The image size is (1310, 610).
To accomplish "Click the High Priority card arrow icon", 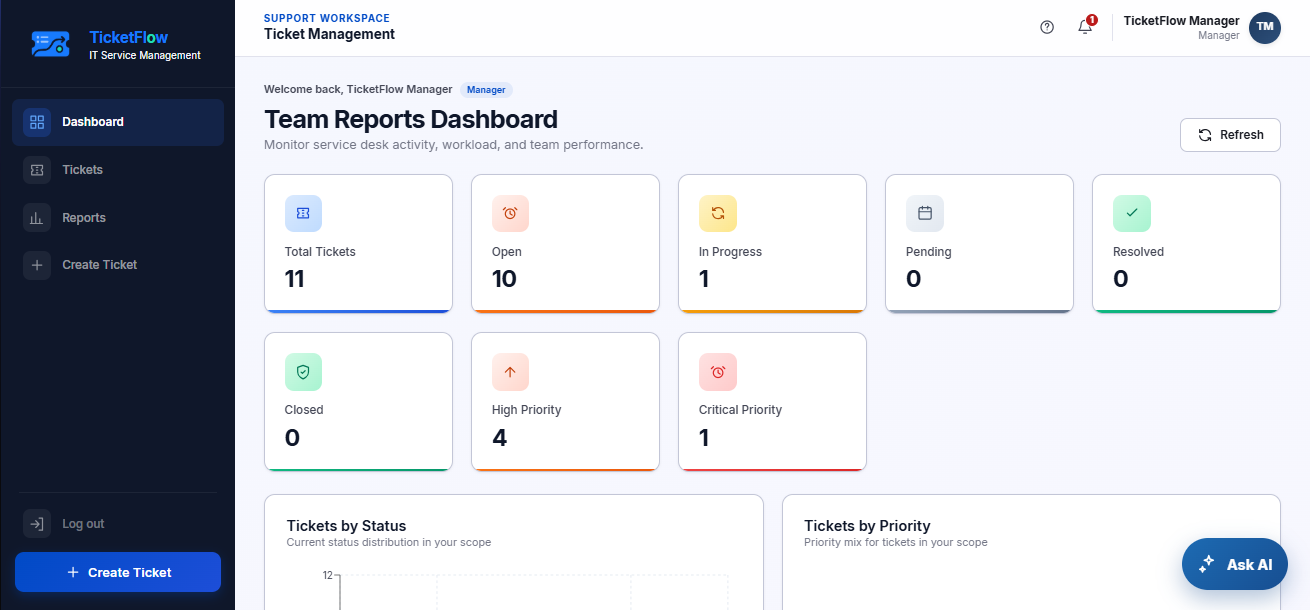I will coord(510,371).
